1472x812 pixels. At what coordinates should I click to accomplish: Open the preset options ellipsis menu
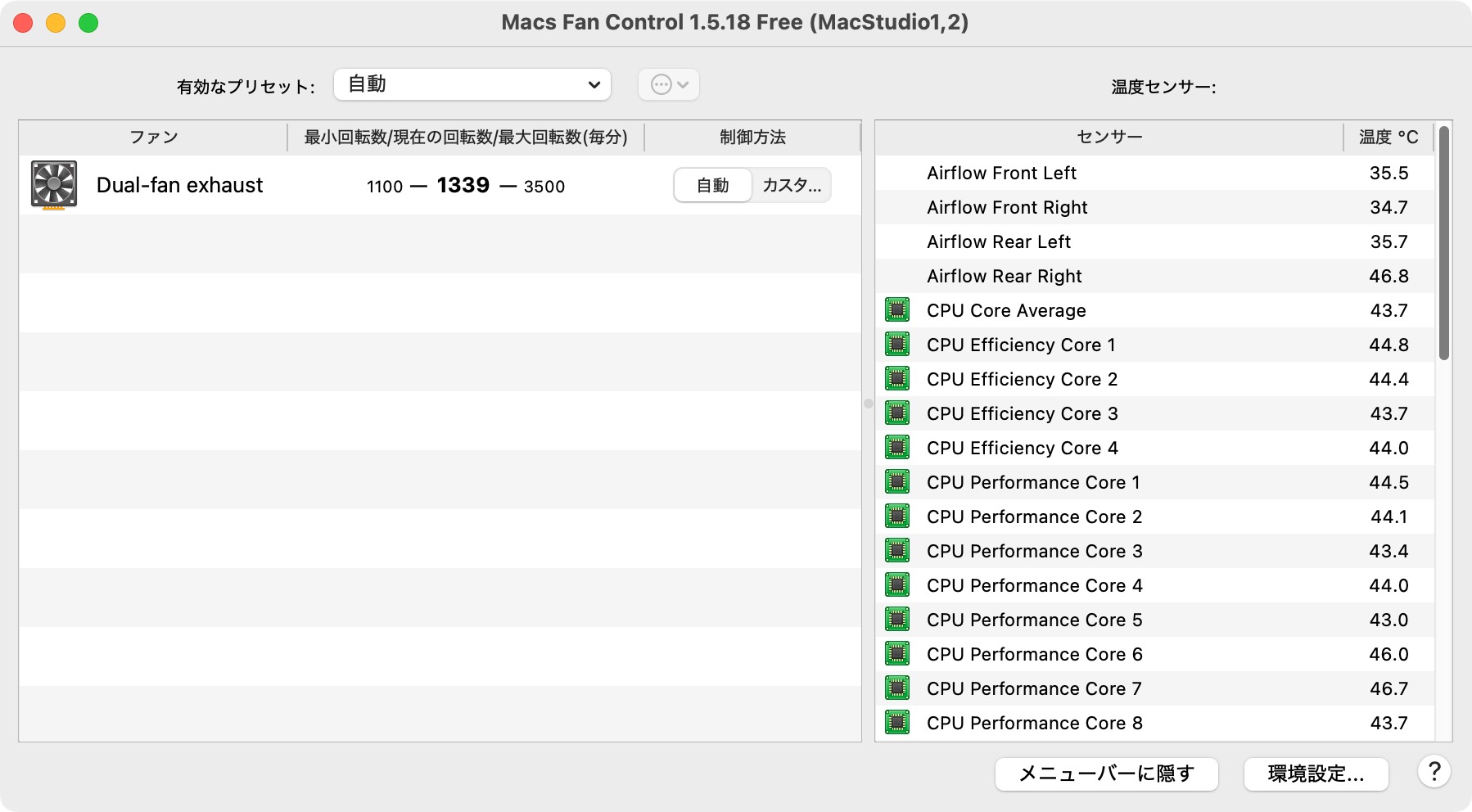[x=668, y=83]
